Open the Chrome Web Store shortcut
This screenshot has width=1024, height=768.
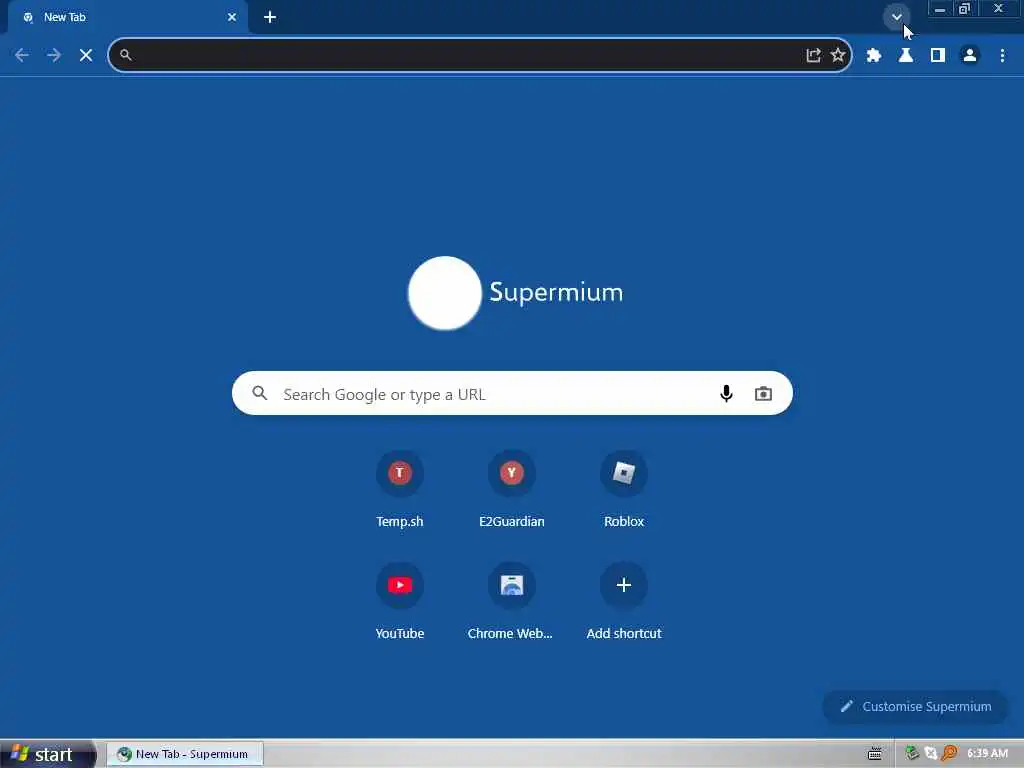pyautogui.click(x=512, y=601)
